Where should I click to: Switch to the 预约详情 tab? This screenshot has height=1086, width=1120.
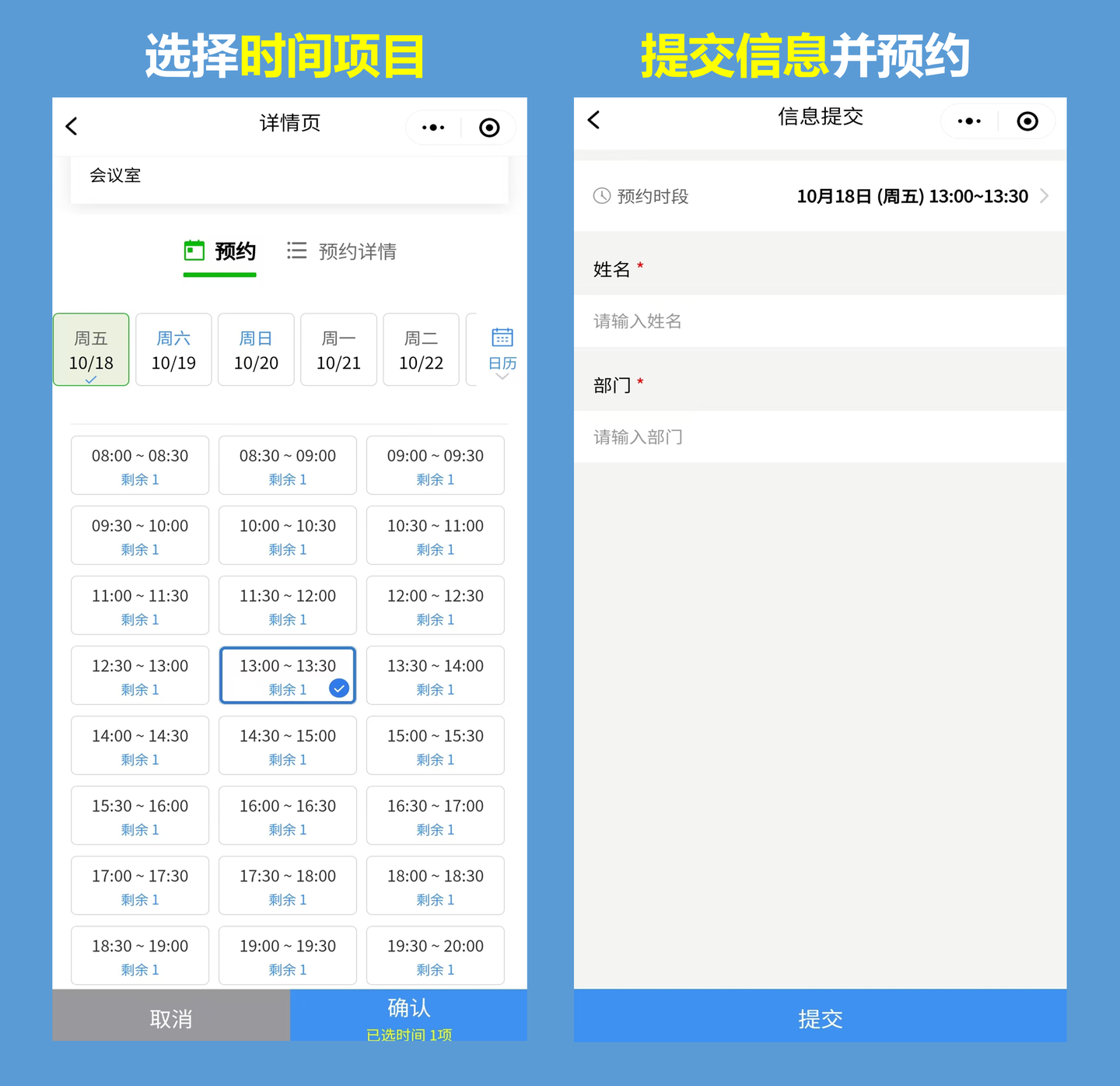(x=342, y=251)
